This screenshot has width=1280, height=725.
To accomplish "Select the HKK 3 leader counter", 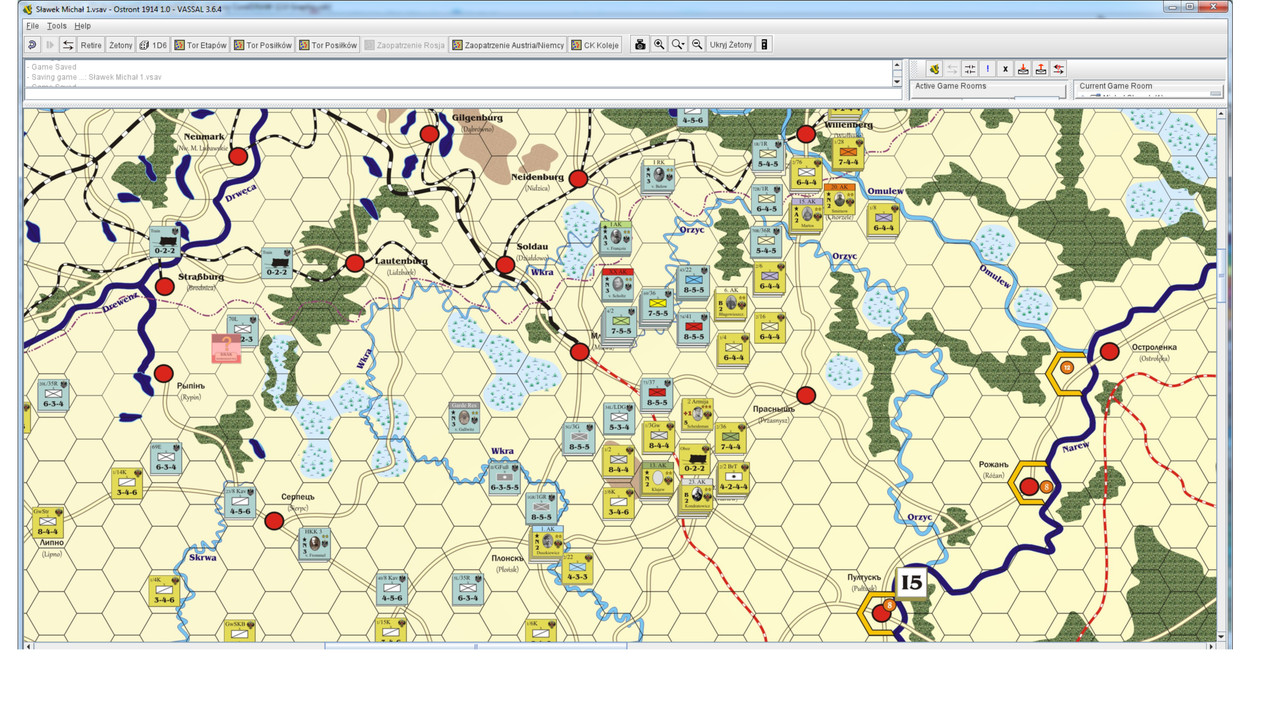I will [315, 543].
